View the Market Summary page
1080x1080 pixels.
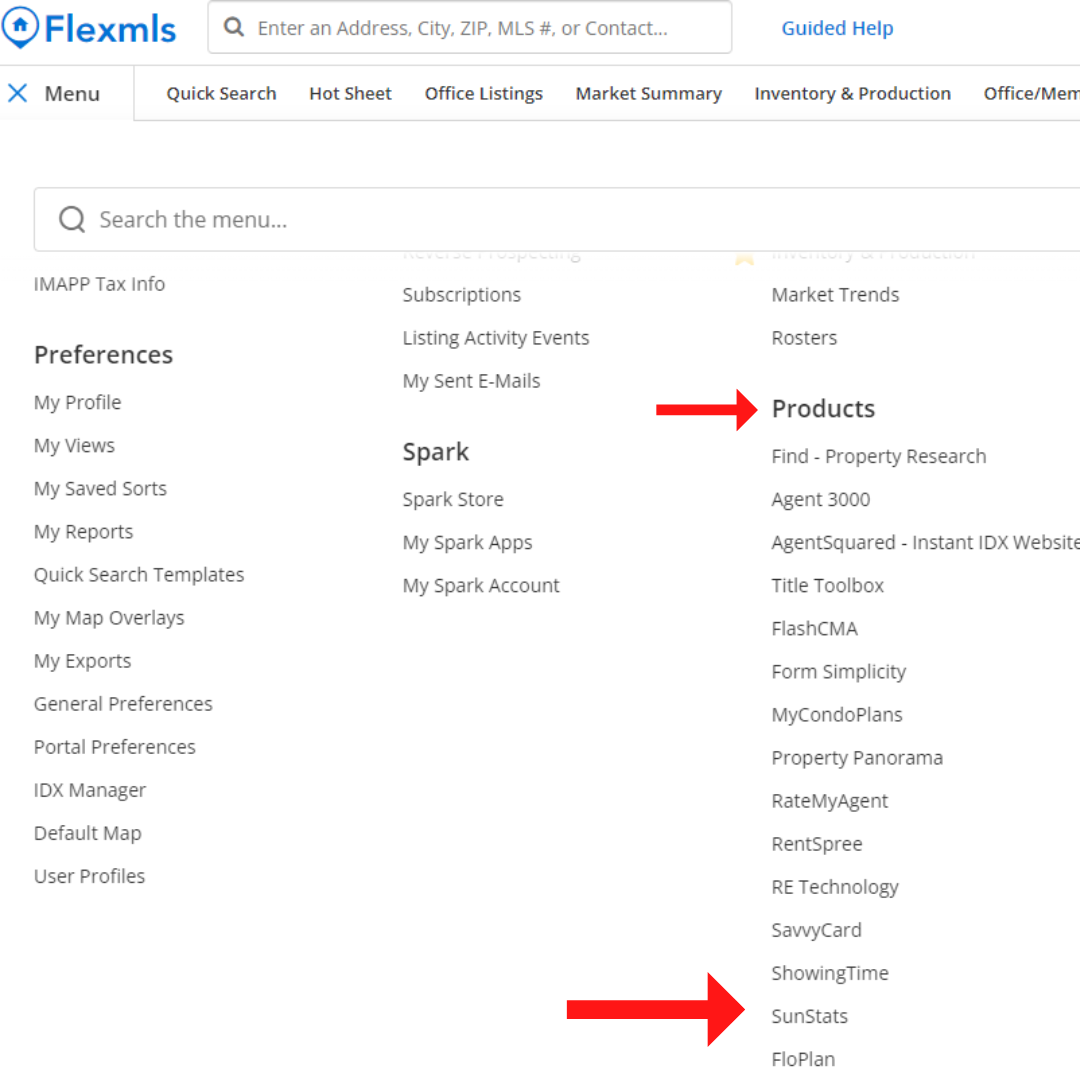(x=648, y=93)
